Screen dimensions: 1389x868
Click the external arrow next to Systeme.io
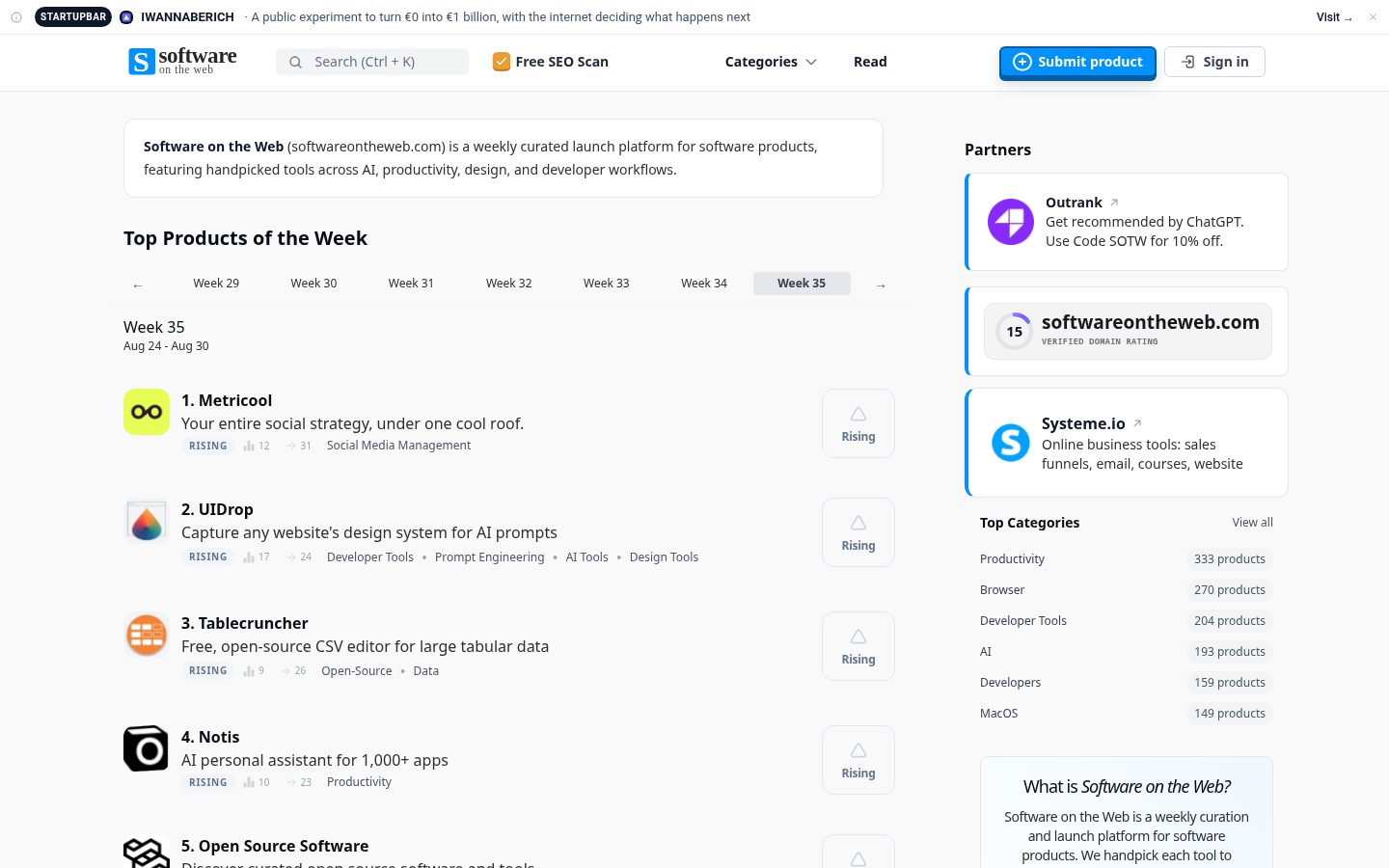click(1137, 423)
